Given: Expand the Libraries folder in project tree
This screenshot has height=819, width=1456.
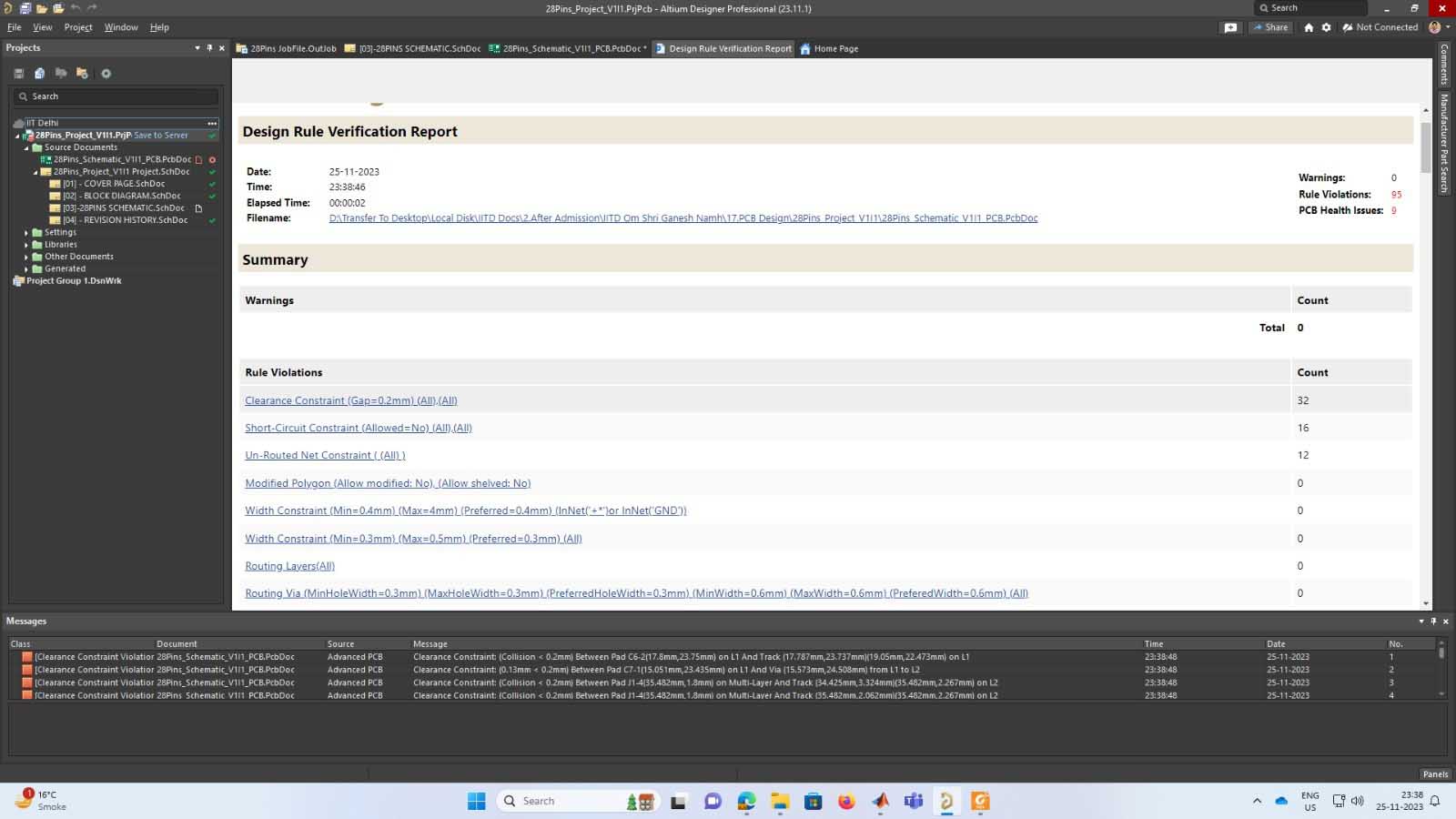Looking at the screenshot, I should pyautogui.click(x=26, y=245).
